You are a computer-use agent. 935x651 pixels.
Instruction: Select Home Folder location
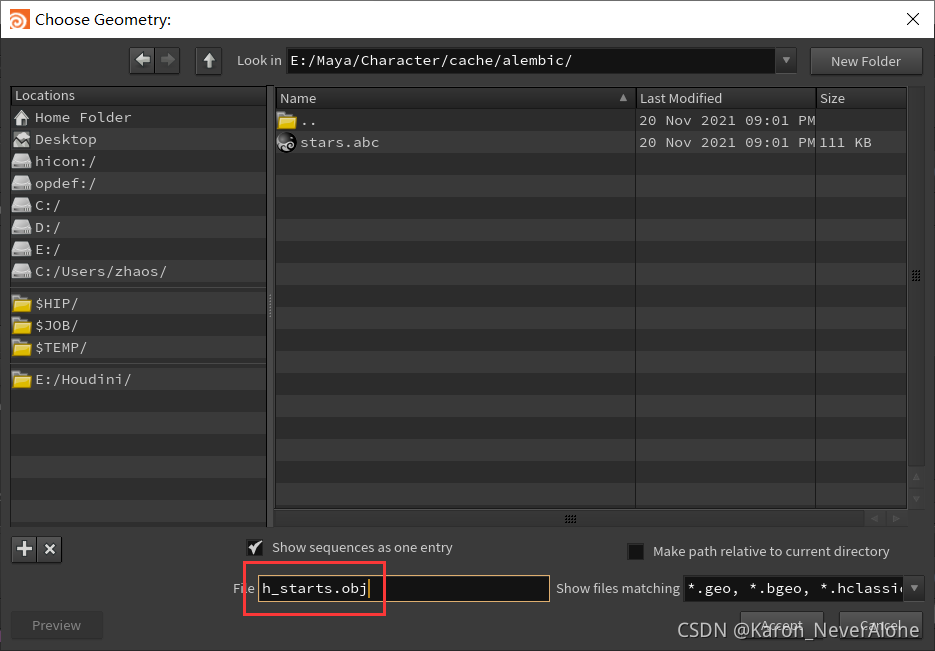pos(138,117)
